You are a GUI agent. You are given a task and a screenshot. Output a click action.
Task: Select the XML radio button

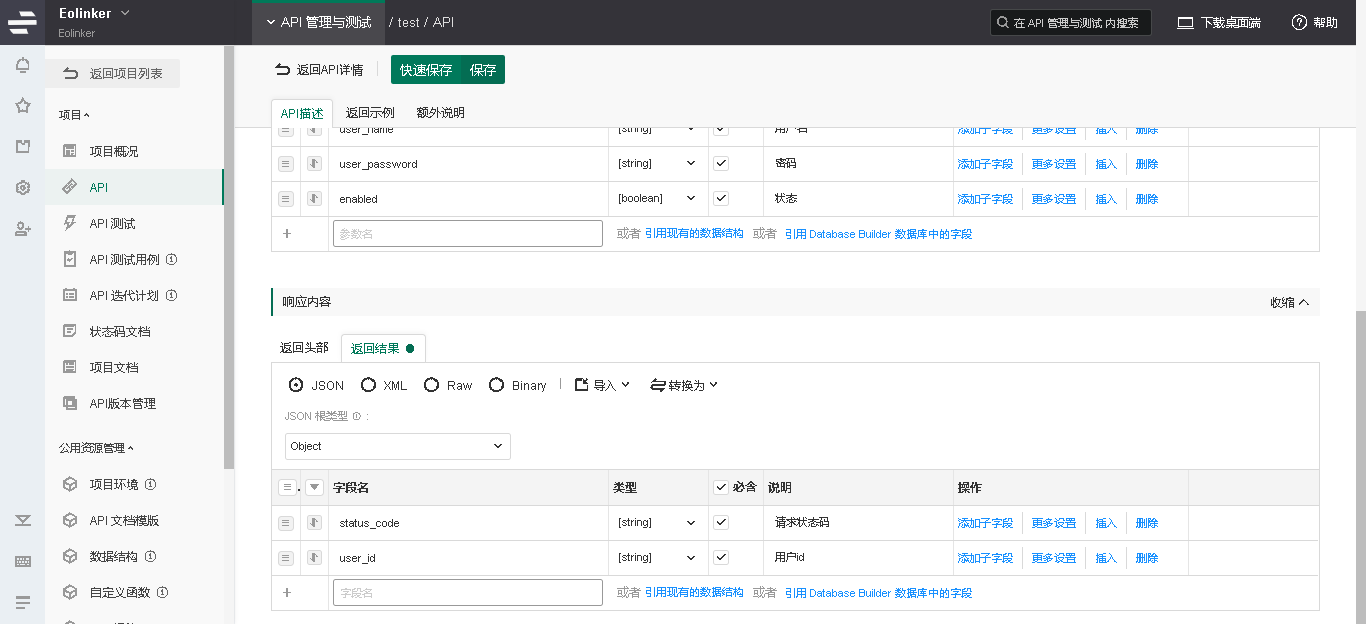(369, 385)
